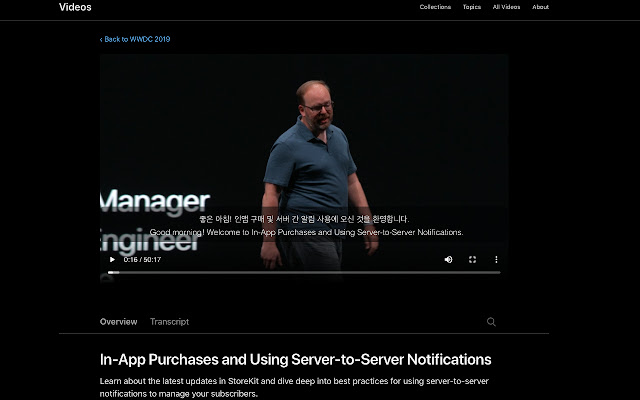Open Topics in the top navigation
The height and width of the screenshot is (400, 640).
(472, 7)
